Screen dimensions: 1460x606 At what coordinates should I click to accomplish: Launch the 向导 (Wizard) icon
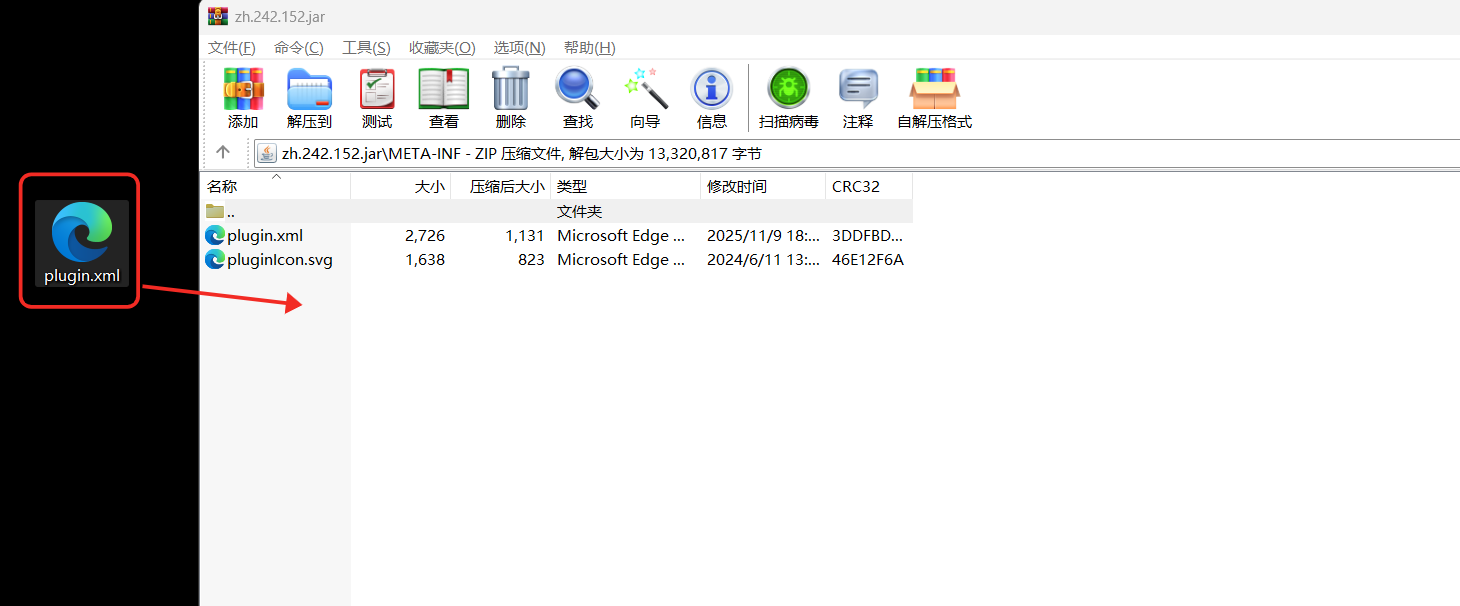645,97
